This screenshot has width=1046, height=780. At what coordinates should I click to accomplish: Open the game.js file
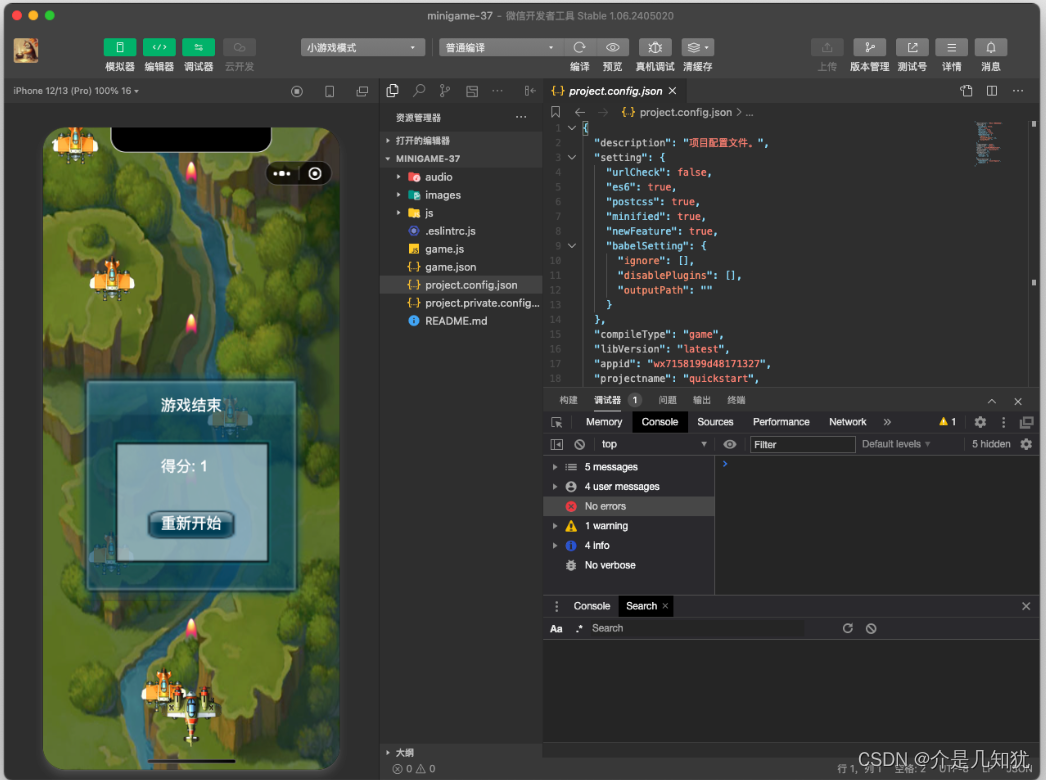coord(461,249)
